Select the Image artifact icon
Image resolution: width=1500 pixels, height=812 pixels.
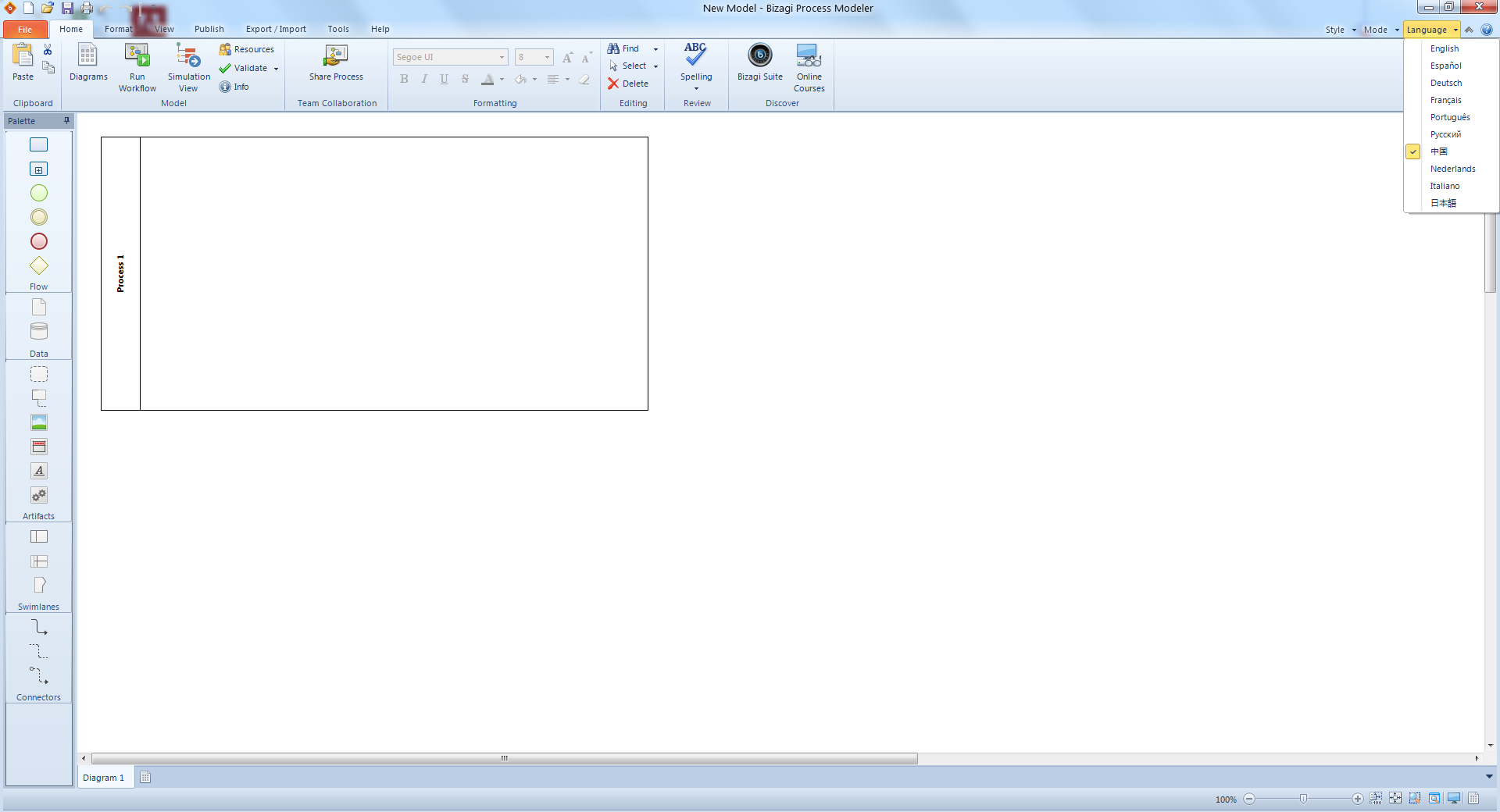click(x=38, y=422)
